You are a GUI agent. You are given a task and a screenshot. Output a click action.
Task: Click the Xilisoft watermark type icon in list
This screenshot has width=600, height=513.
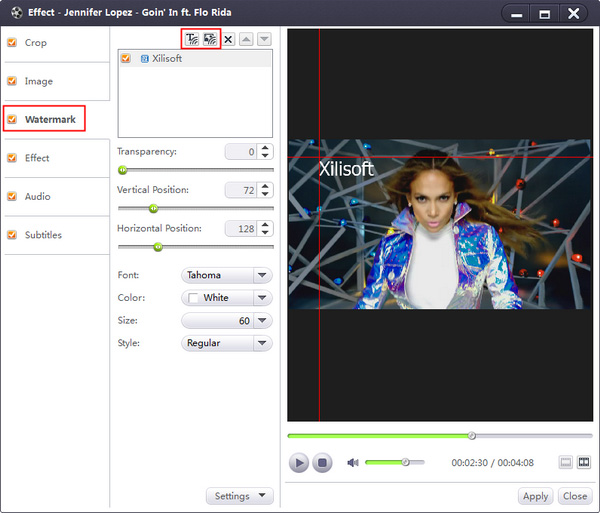tap(145, 59)
